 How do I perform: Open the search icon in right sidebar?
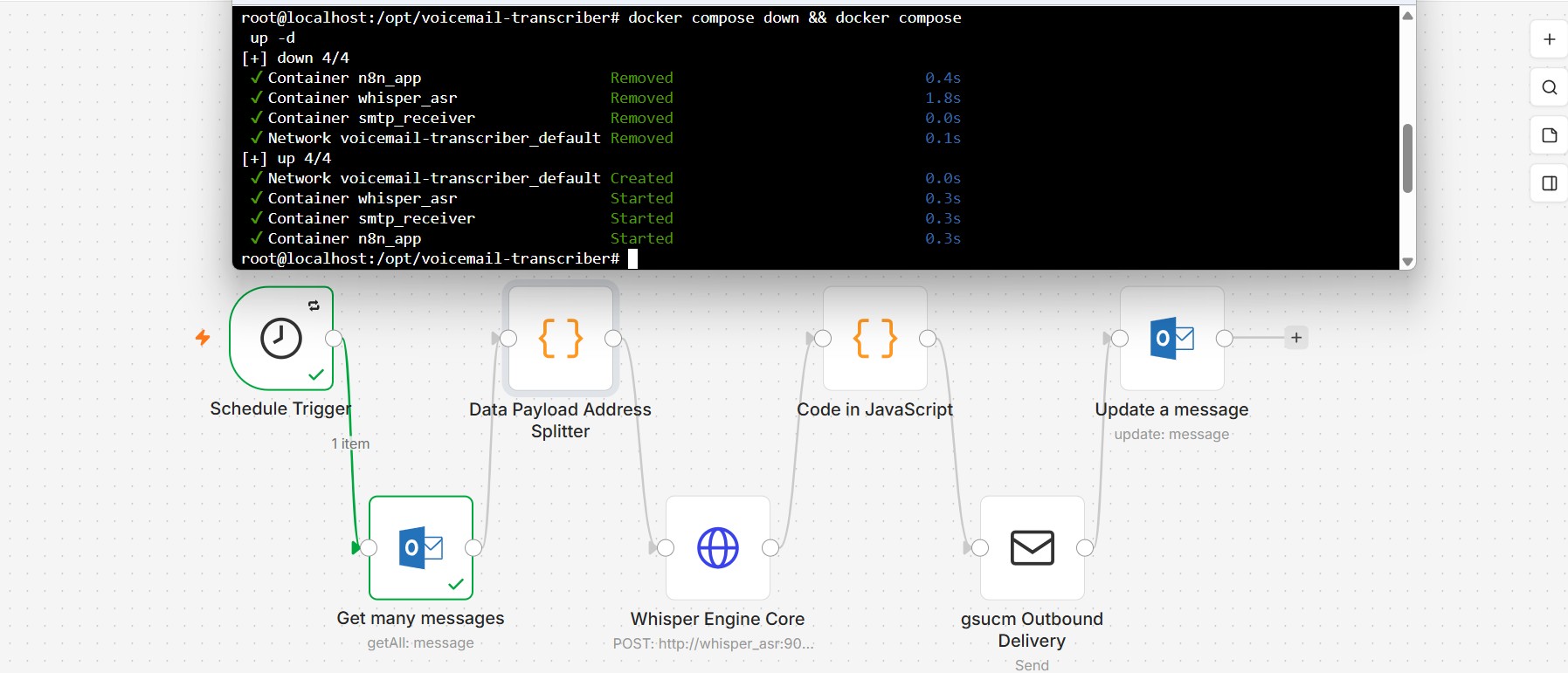click(1550, 87)
